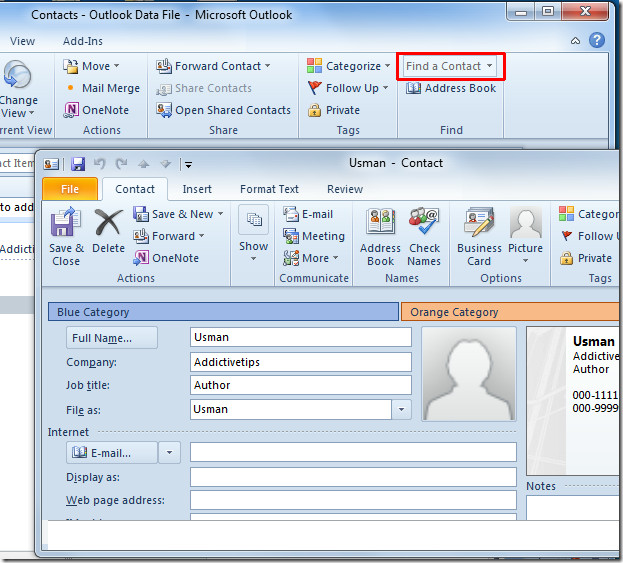The height and width of the screenshot is (563, 623).
Task: Click the Find a Contact search box
Action: click(x=444, y=66)
